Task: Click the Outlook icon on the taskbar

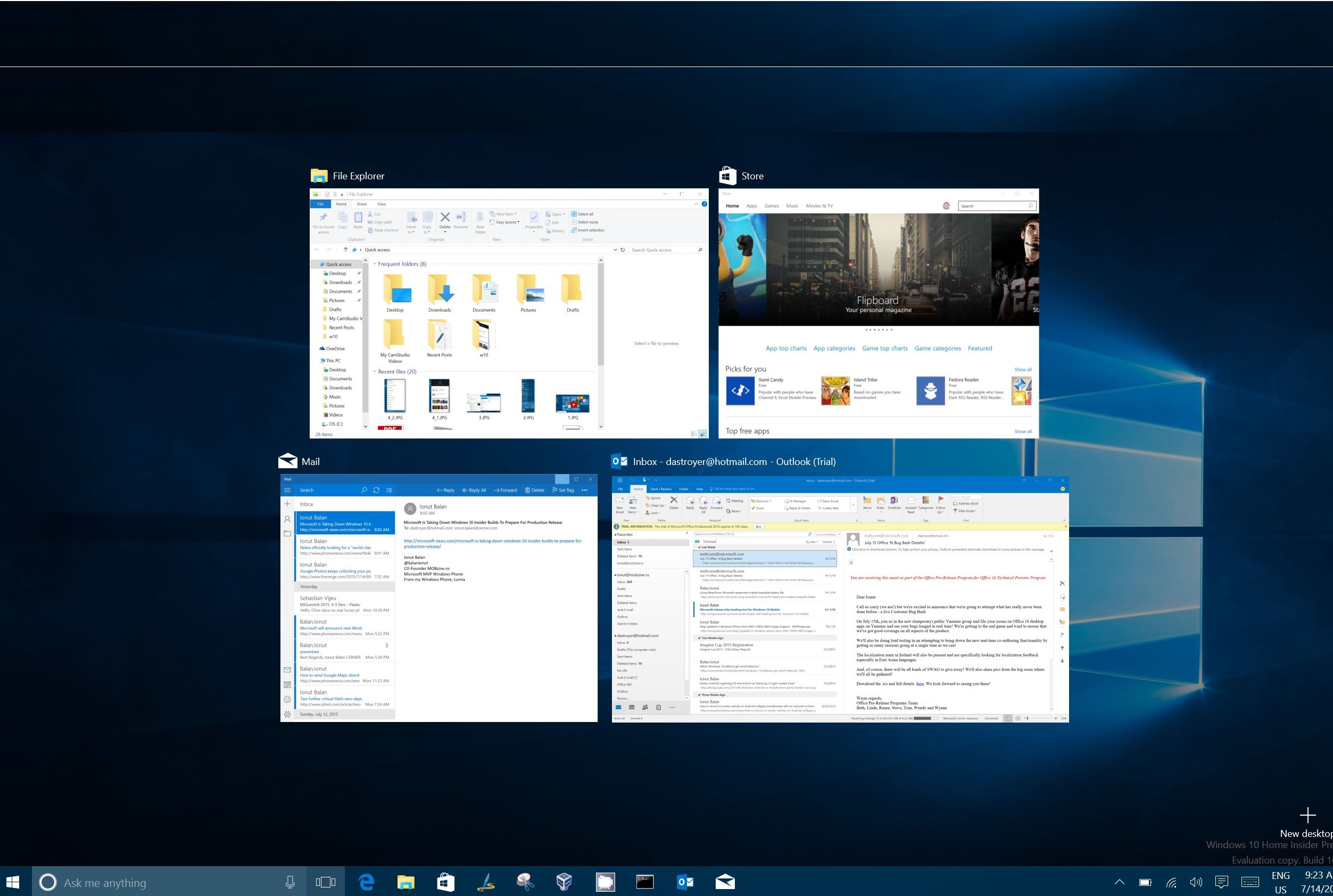Action: (684, 882)
